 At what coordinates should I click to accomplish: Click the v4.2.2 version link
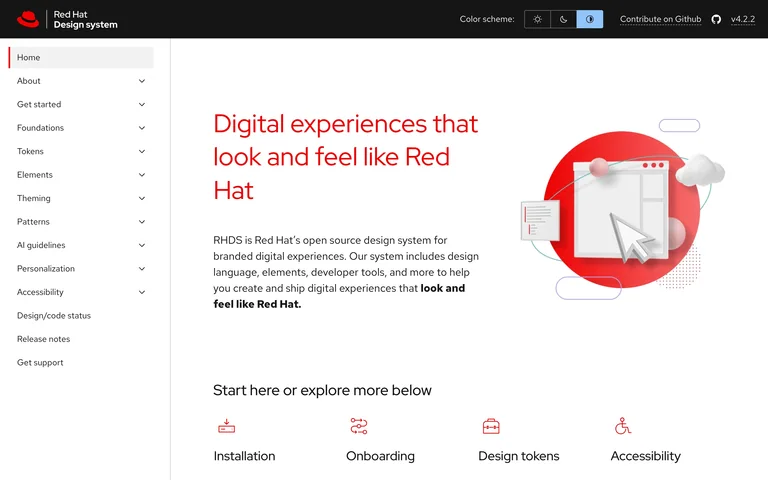click(x=743, y=19)
